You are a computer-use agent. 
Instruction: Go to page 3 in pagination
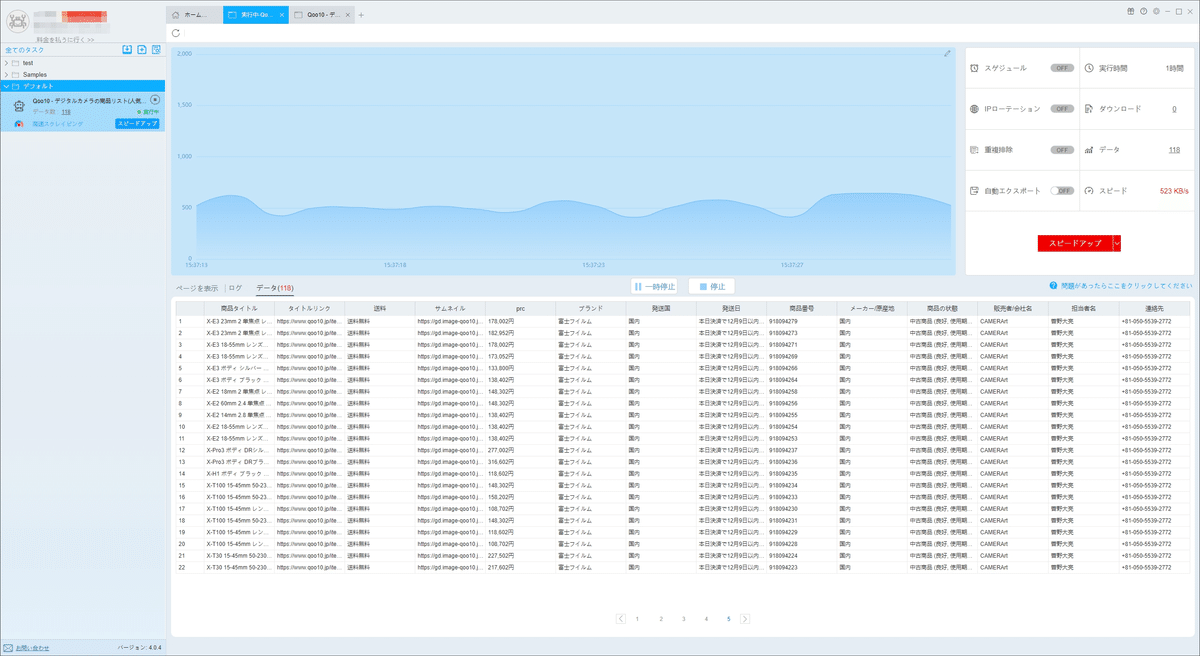[683, 619]
